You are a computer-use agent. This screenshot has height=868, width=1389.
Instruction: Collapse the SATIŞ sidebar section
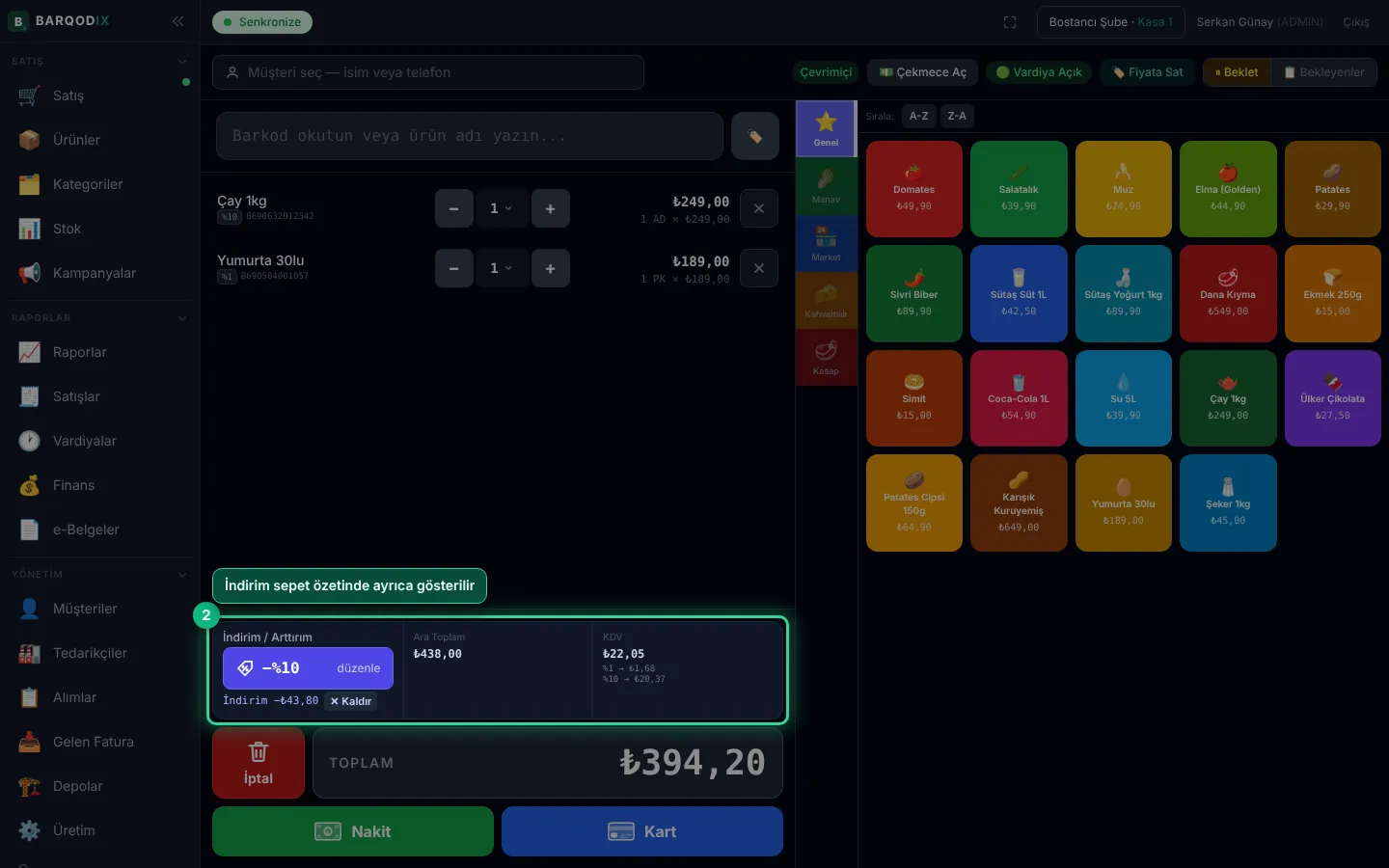[x=182, y=62]
